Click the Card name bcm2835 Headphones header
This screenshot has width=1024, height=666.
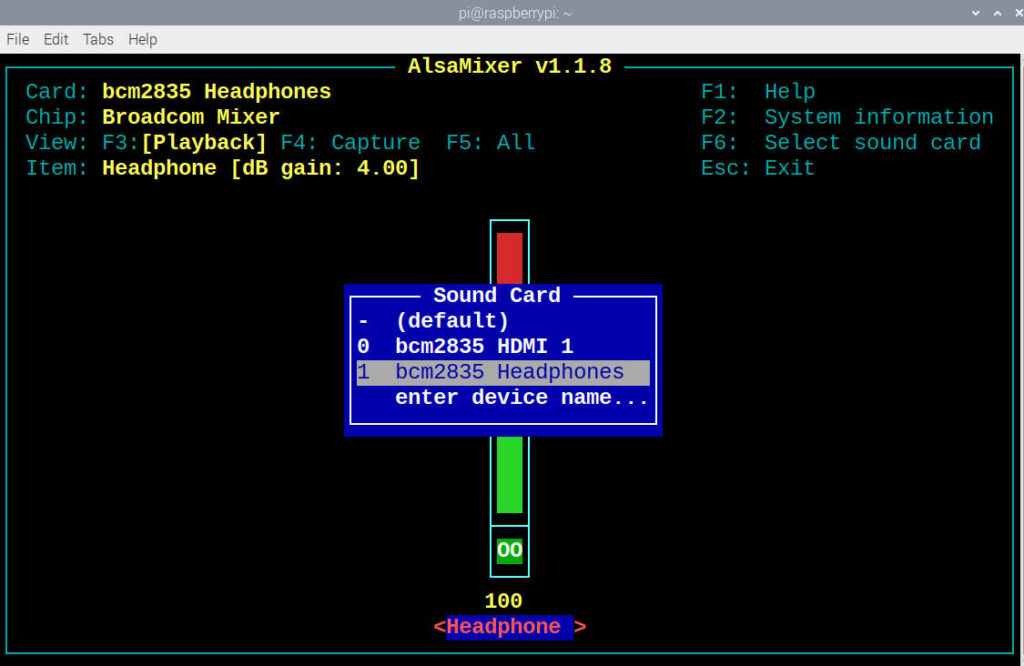[217, 91]
